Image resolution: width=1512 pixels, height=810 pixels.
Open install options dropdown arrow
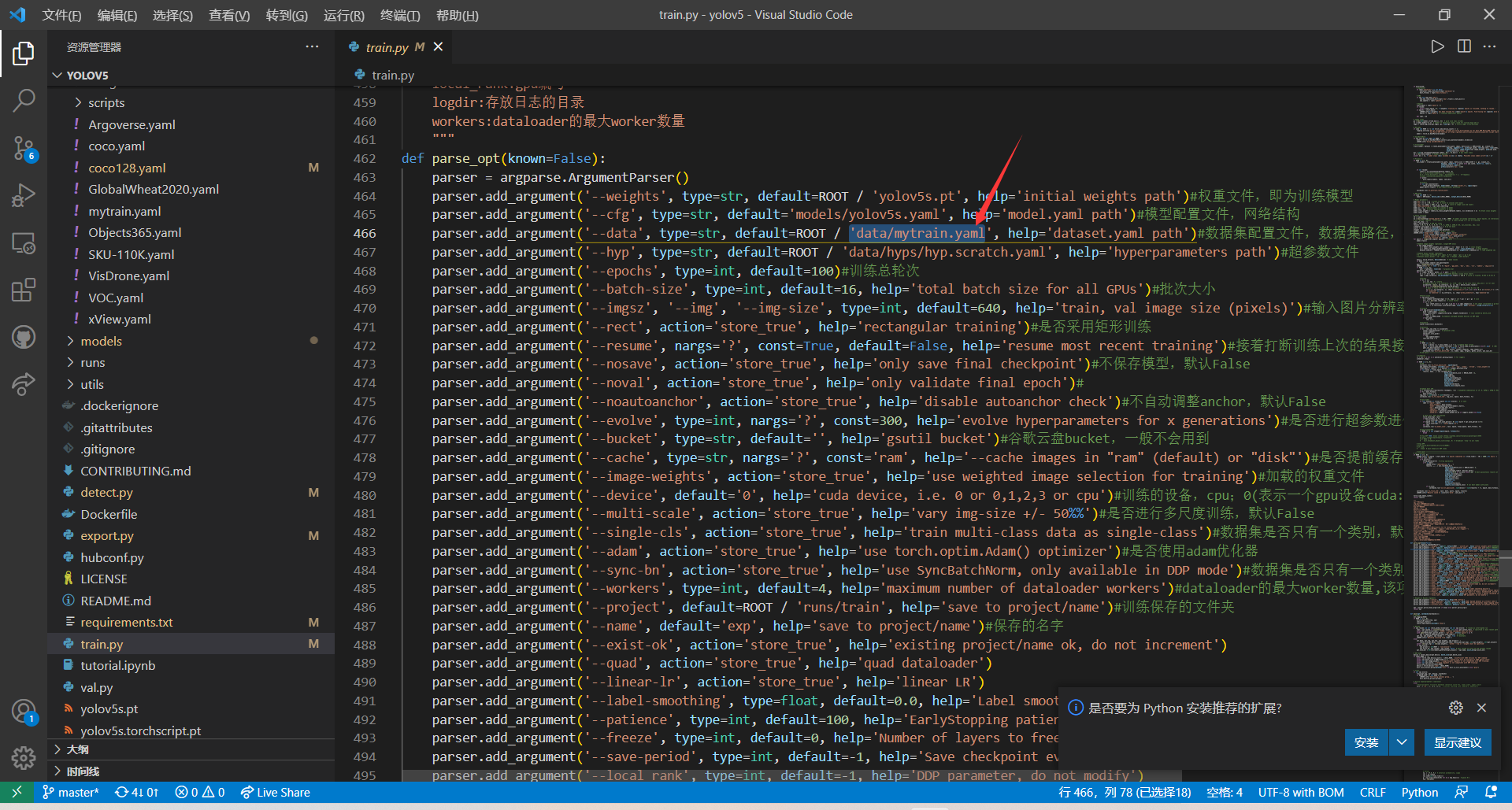1402,742
